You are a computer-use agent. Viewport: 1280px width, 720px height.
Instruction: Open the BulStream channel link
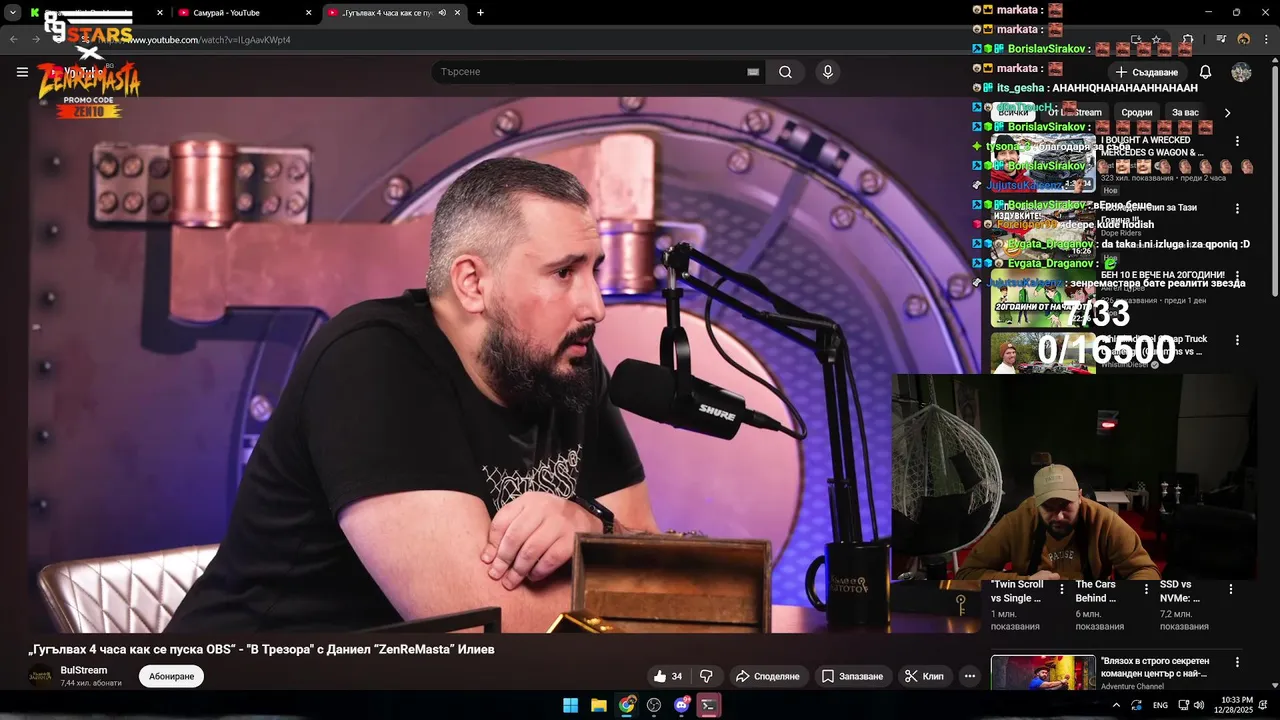84,670
